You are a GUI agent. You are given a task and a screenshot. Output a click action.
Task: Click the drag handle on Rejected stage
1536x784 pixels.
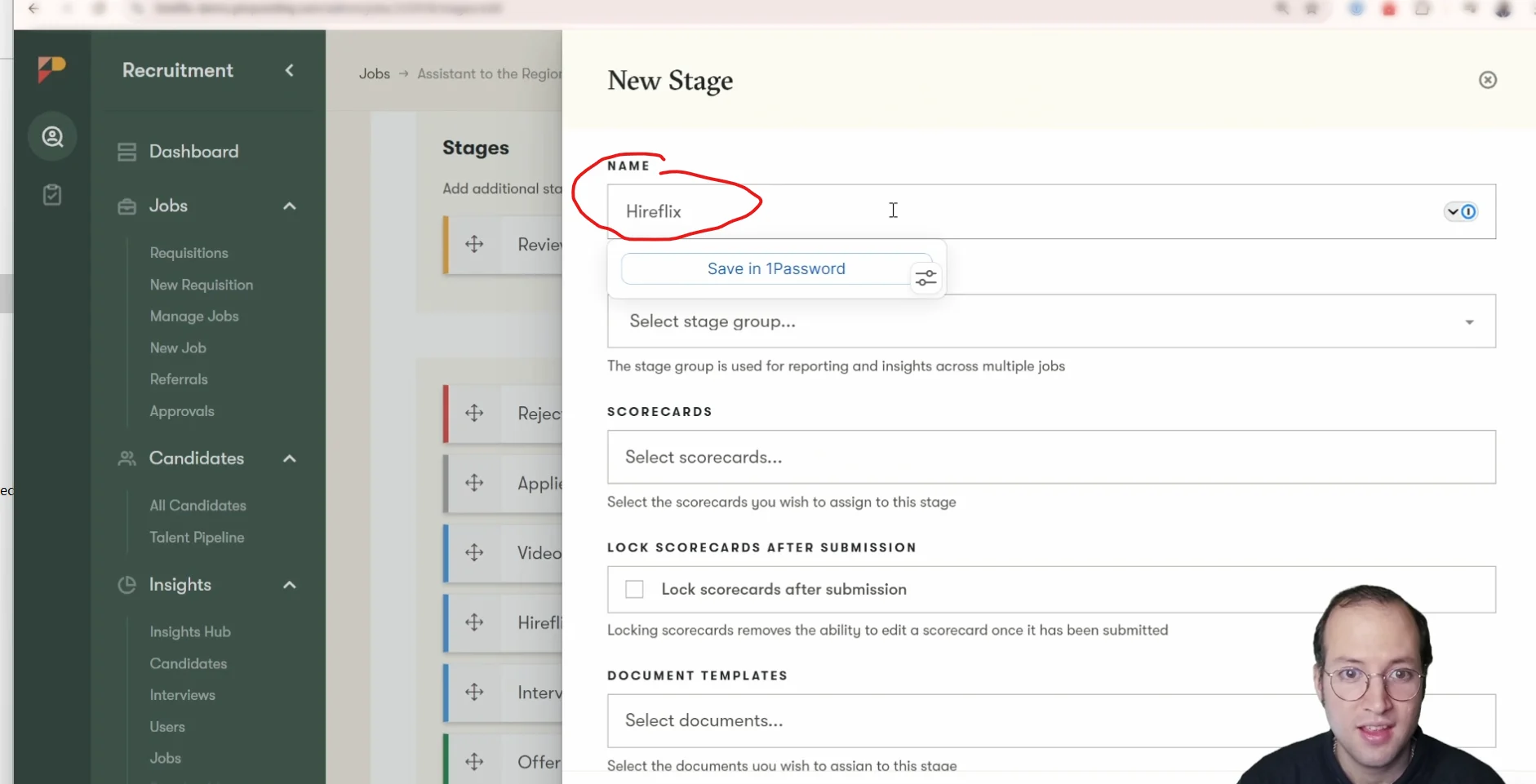[474, 413]
